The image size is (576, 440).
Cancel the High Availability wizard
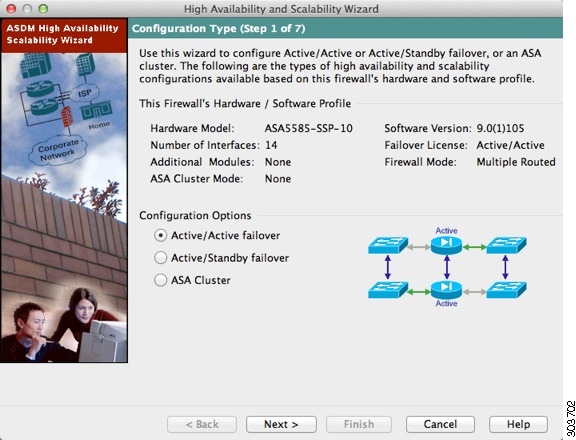(x=440, y=424)
